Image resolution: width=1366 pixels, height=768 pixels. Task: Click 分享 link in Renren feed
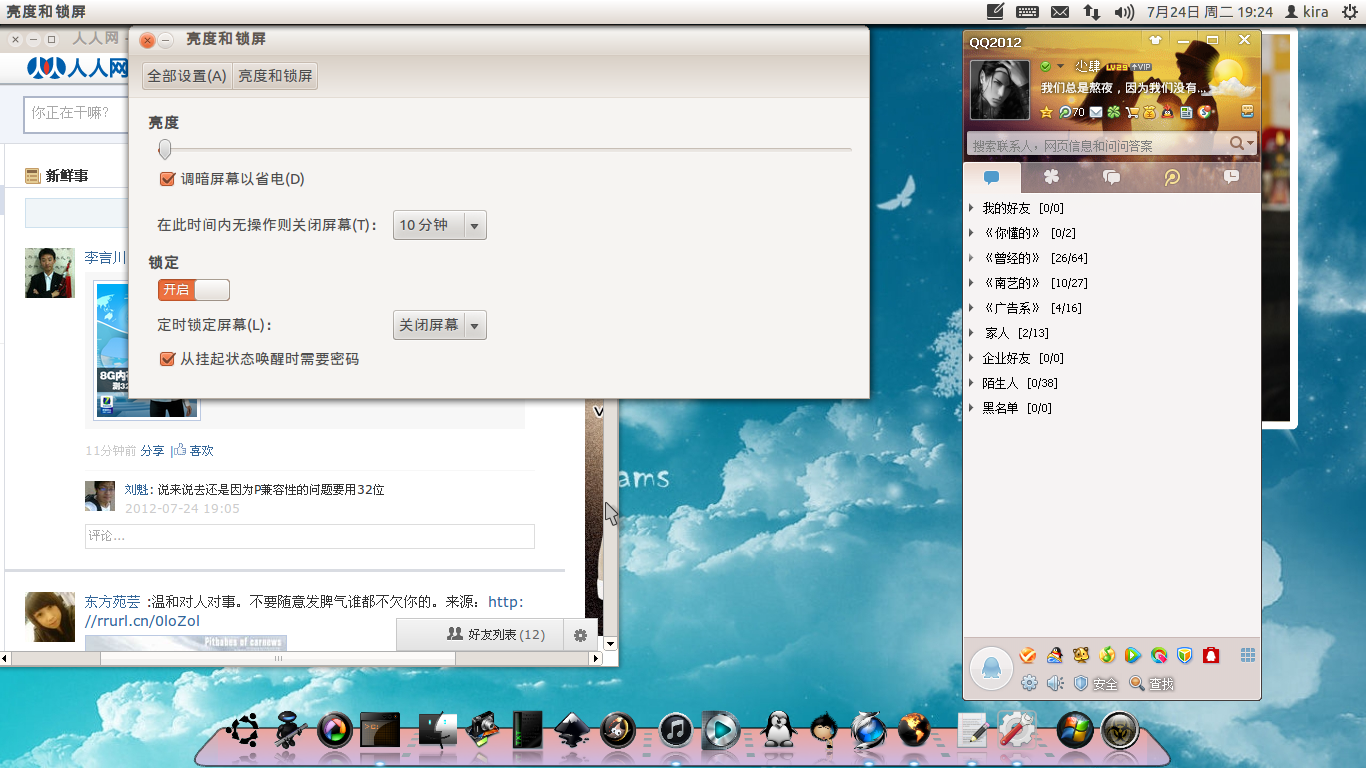[152, 451]
